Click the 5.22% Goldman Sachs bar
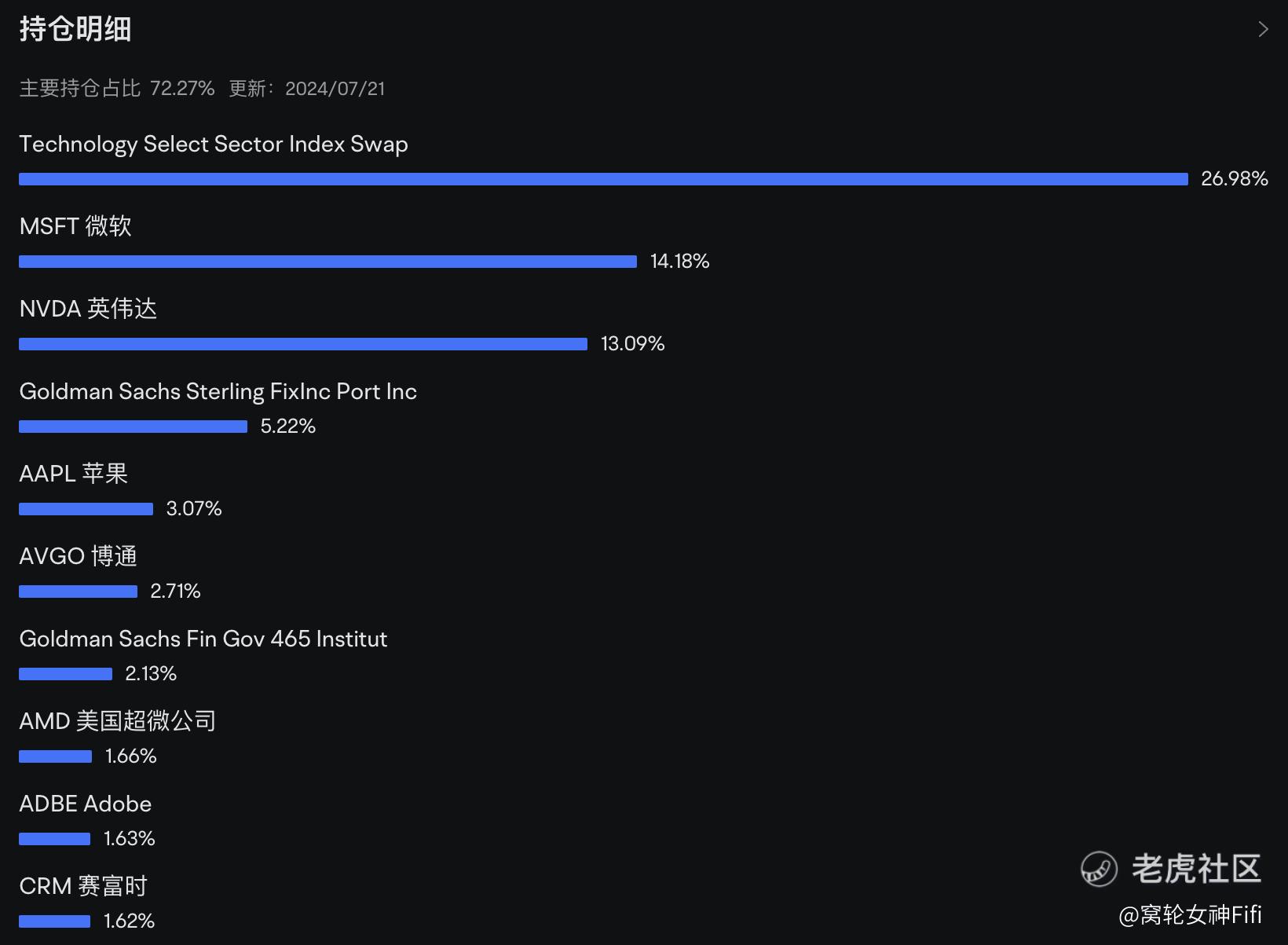The image size is (1288, 945). pos(133,427)
